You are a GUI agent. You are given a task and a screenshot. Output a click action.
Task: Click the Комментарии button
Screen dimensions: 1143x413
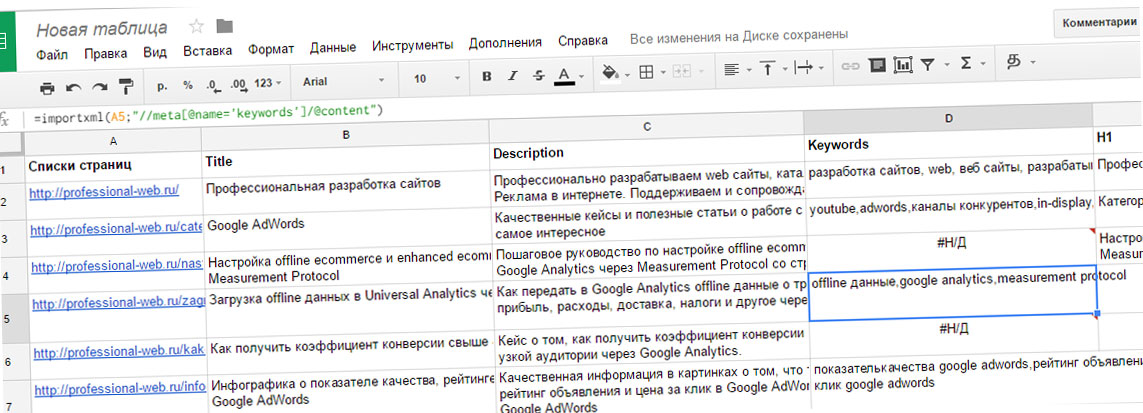(1099, 23)
